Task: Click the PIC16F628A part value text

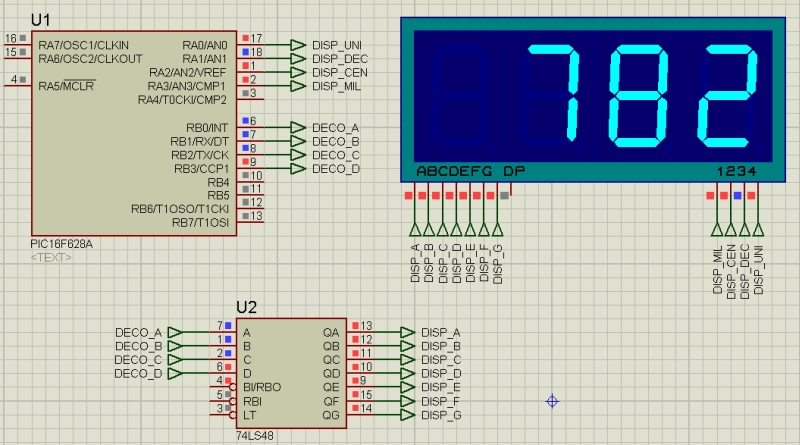Action: [x=61, y=244]
